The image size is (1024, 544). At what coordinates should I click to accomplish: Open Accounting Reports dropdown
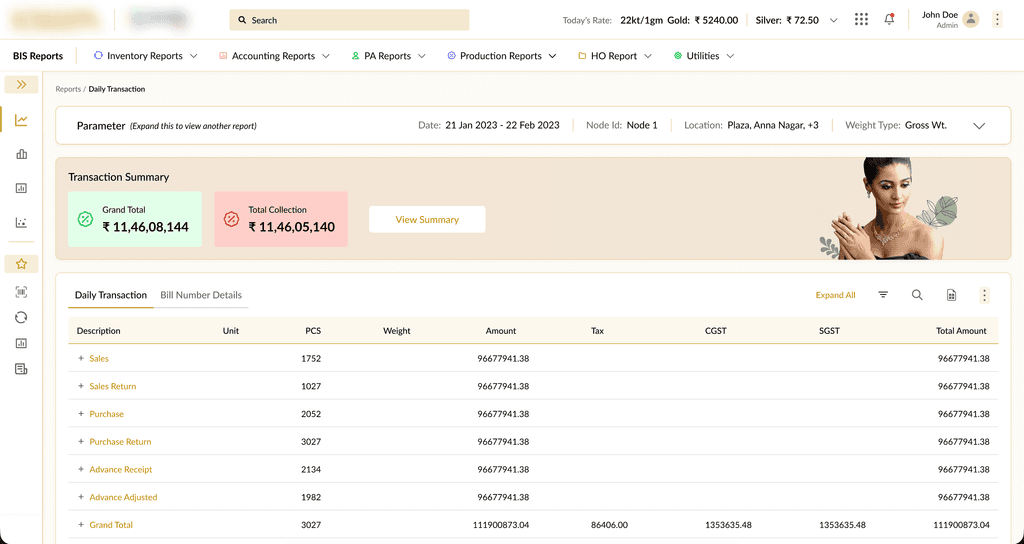pos(274,56)
